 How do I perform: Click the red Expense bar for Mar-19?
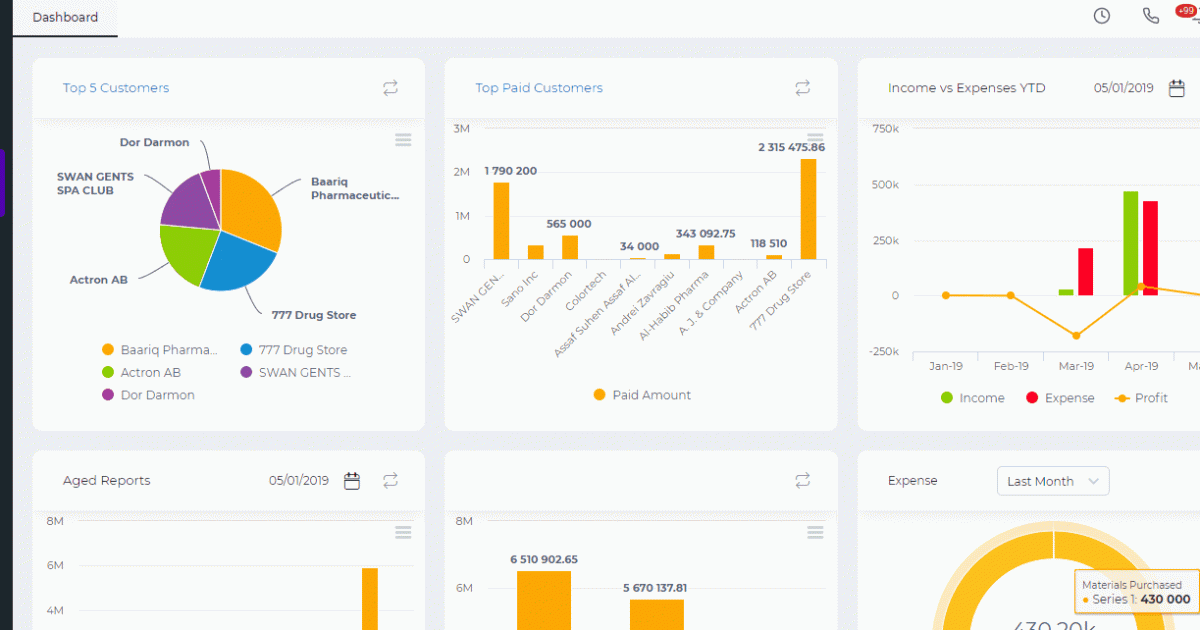[x=1085, y=271]
